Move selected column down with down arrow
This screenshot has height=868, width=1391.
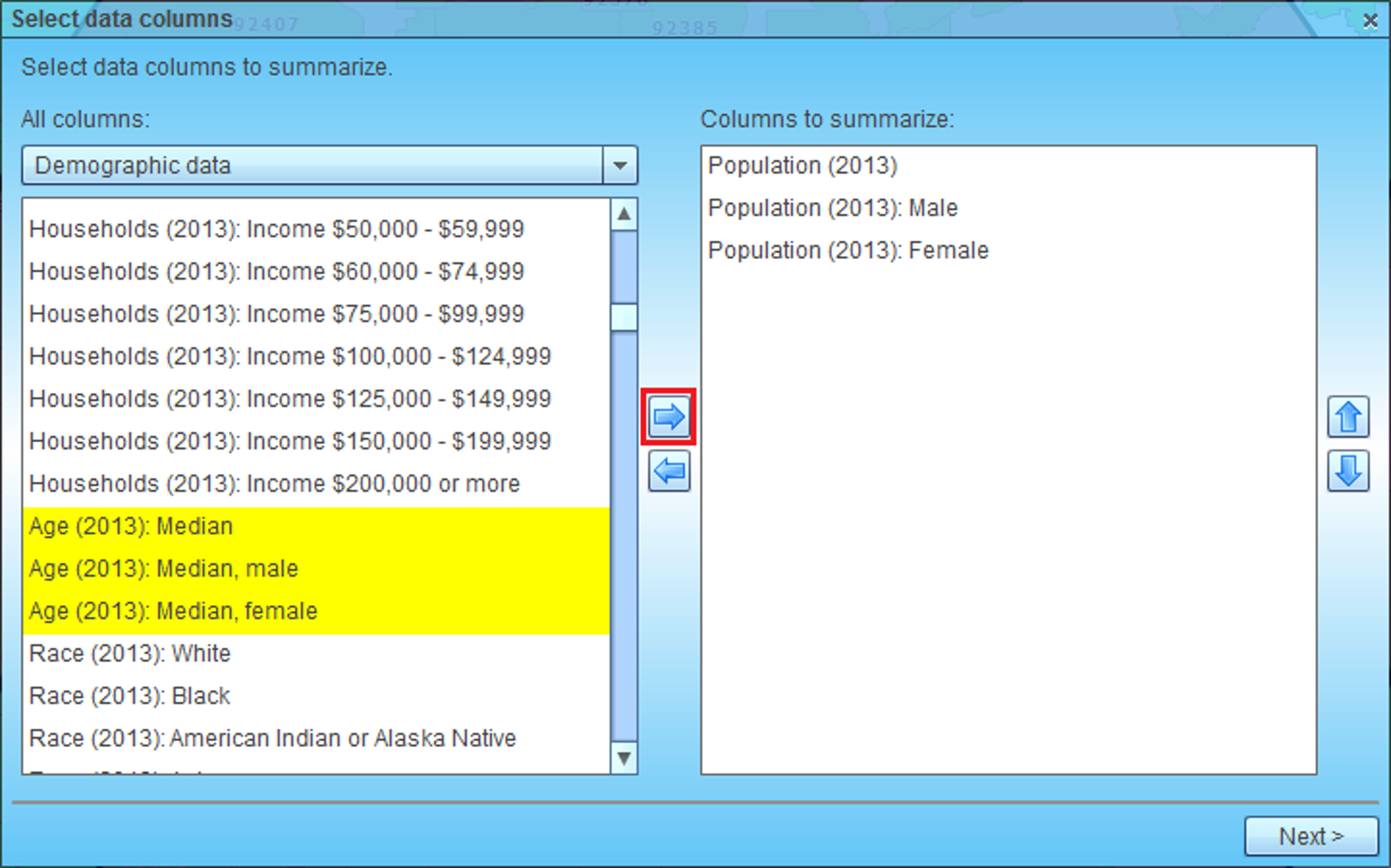click(x=1348, y=471)
